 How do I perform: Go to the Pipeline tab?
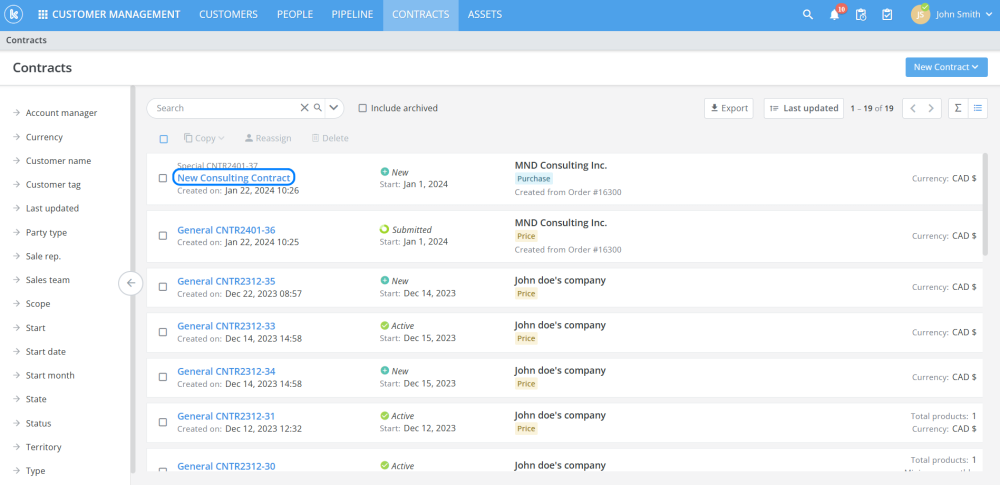coord(352,15)
